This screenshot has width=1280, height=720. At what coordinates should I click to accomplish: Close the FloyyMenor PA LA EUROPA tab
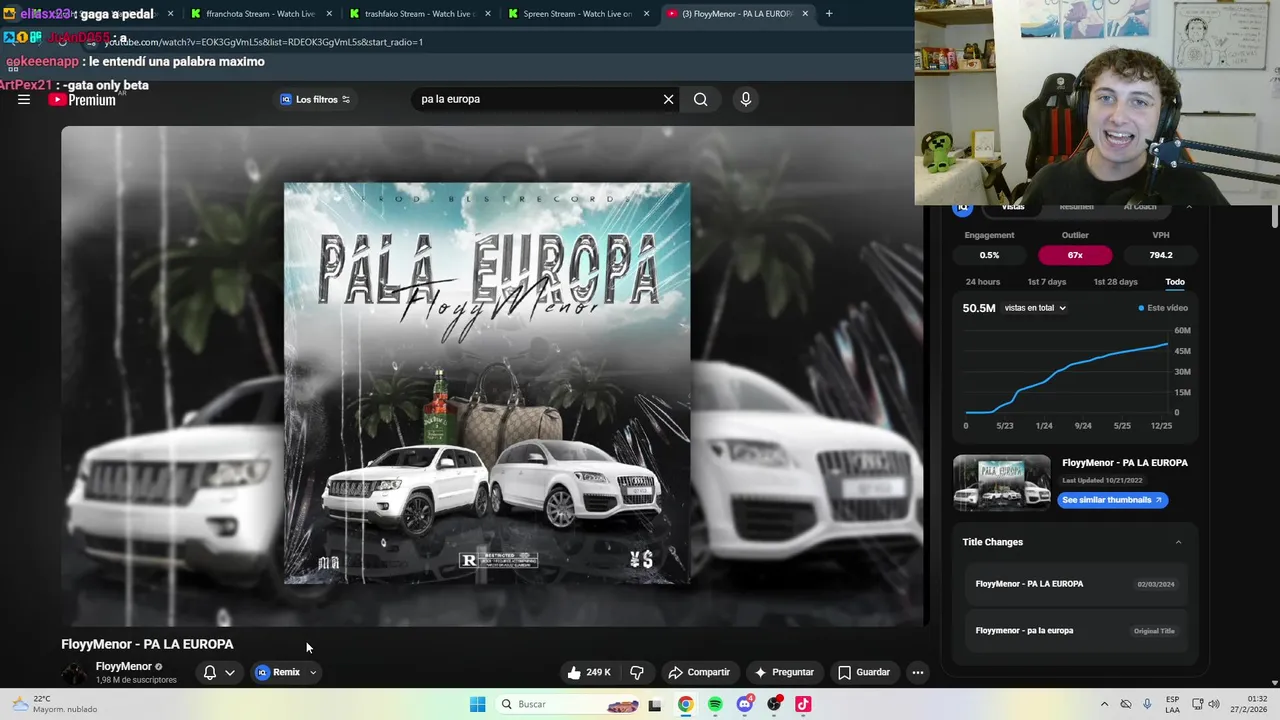805,14
